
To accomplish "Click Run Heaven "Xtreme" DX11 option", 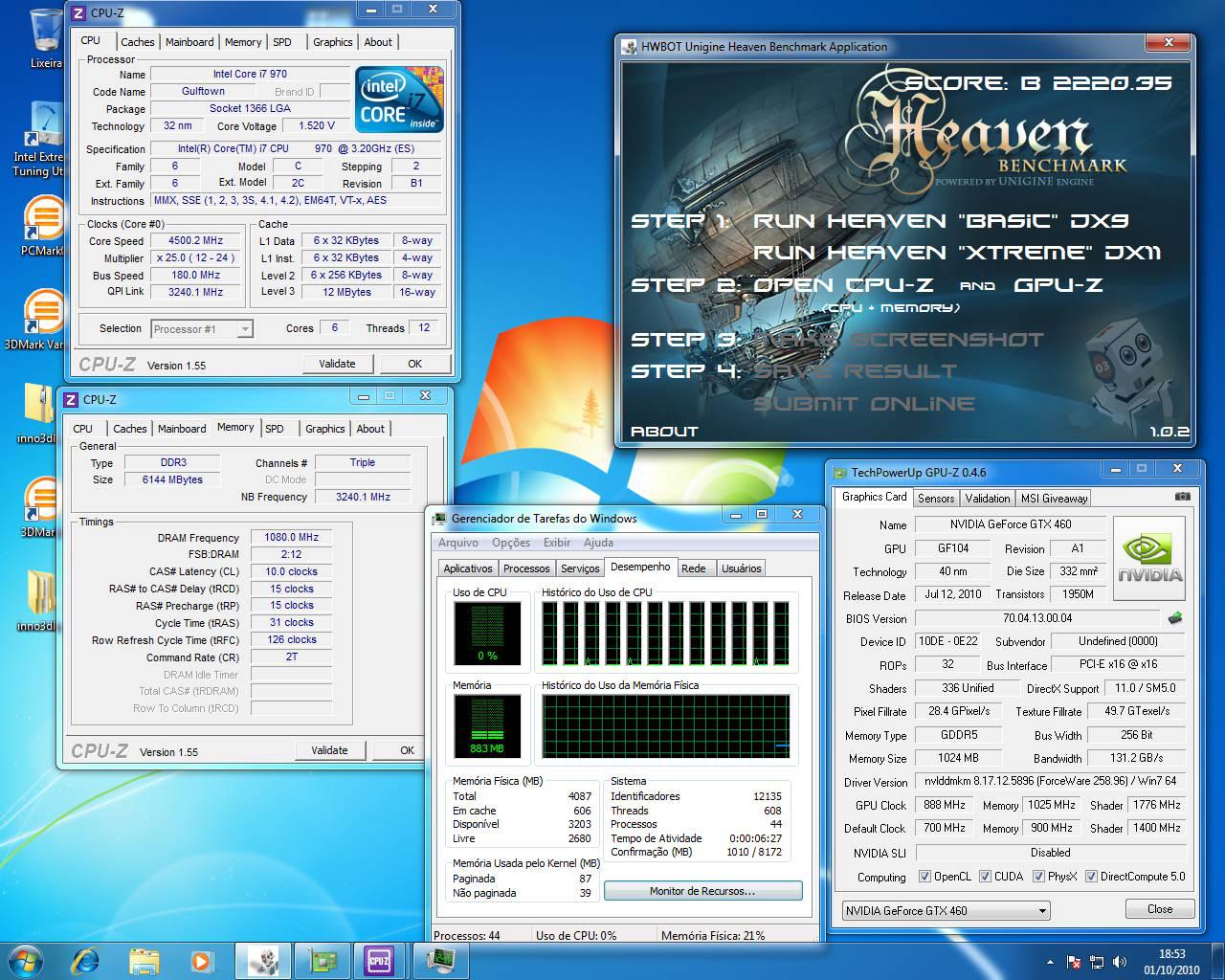I will 957,253.
